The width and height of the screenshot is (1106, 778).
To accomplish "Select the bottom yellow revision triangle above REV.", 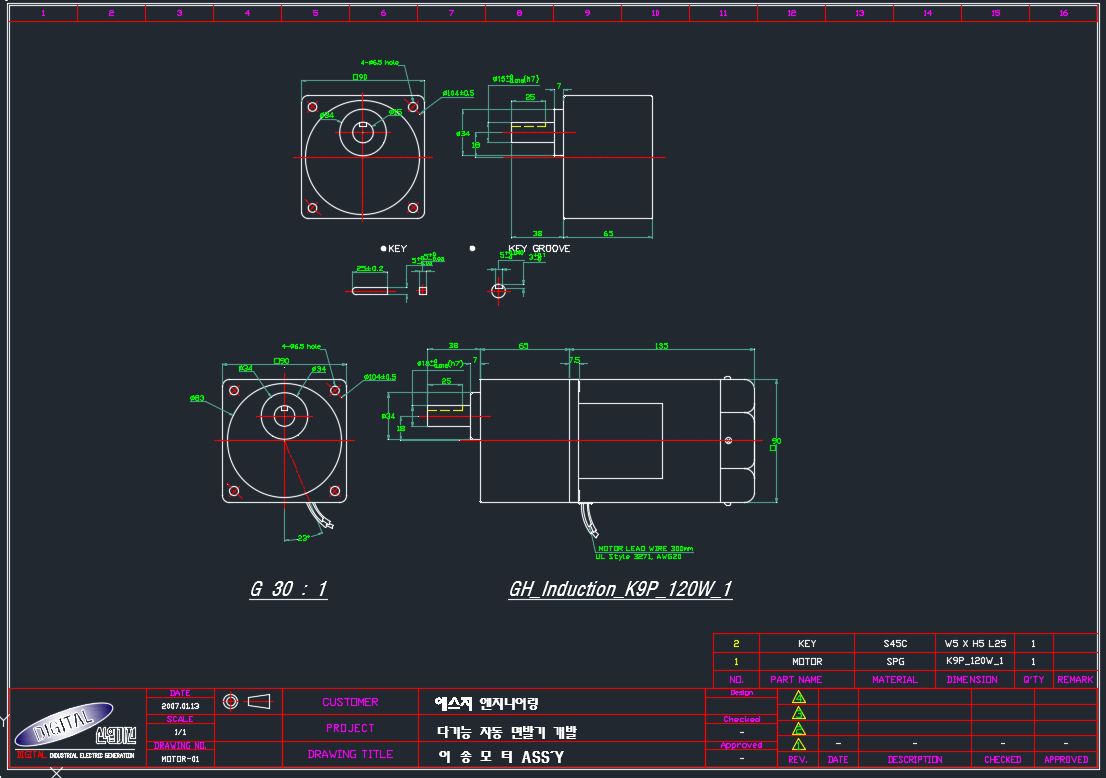I will point(798,744).
